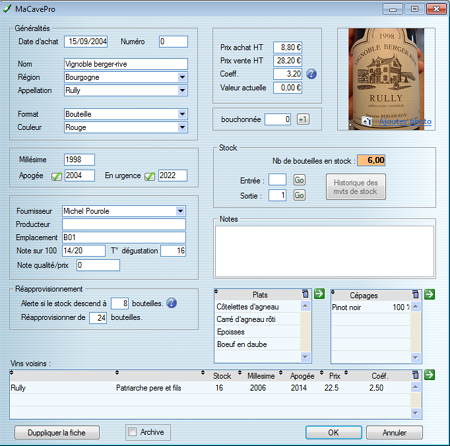450x446 pixels.
Task: Click the green arrow next to Plats list
Action: pos(319,294)
